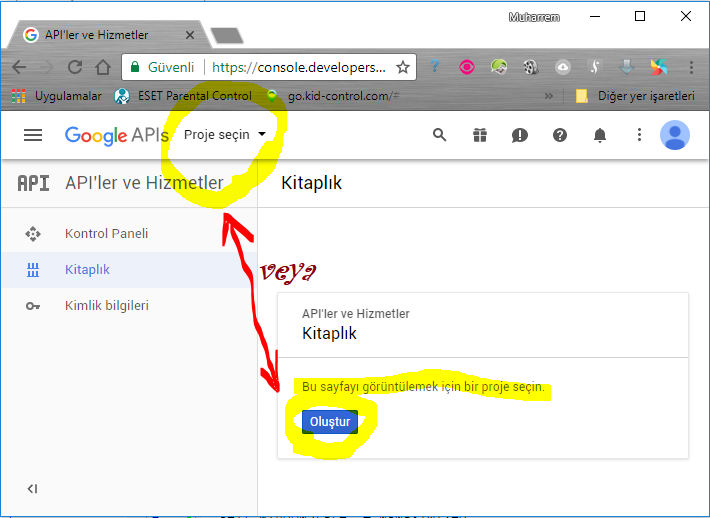
Task: Click the API logo icon in sidebar header
Action: point(34,183)
